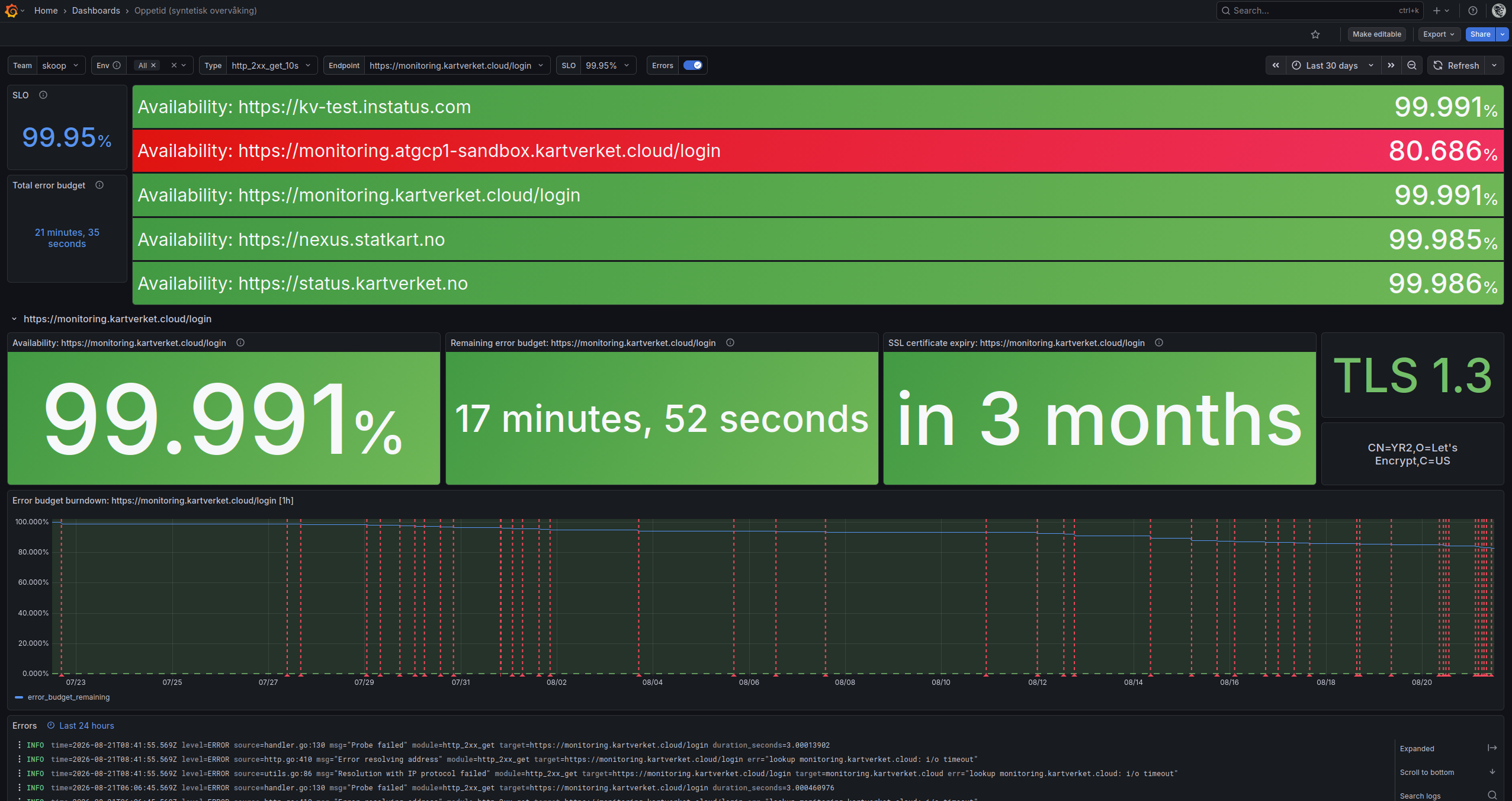Open Share options dropdown arrow
The image size is (1512, 801).
(x=1503, y=34)
